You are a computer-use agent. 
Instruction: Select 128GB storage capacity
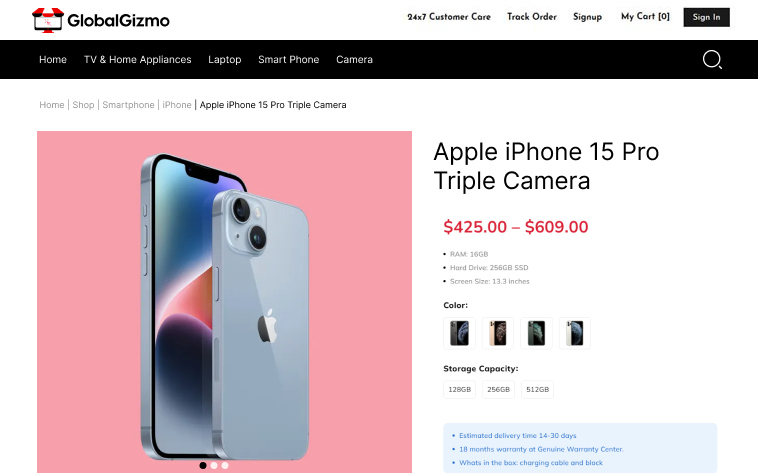[459, 389]
